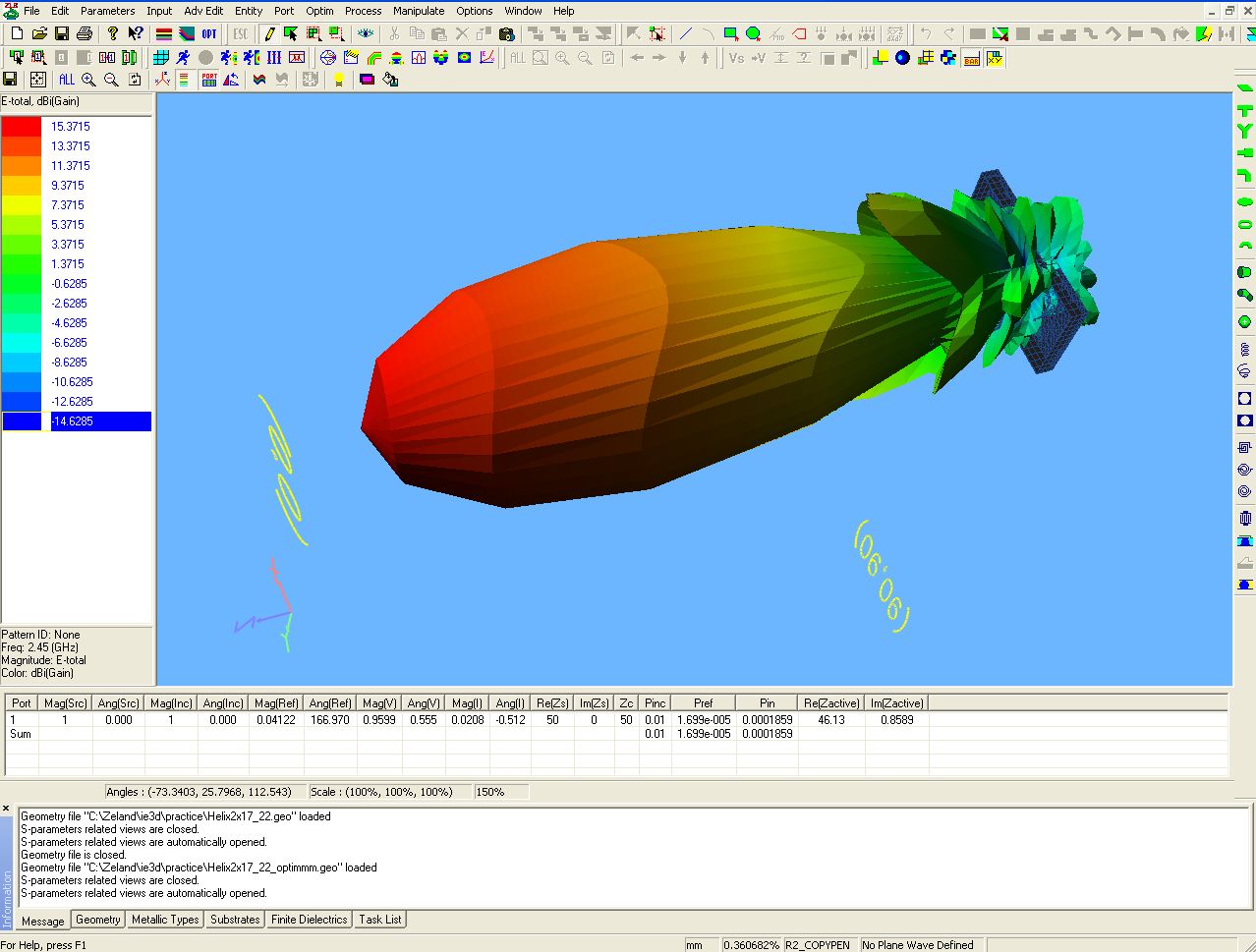
Task: Click the red 15.3715 color legend swatch
Action: [x=22, y=127]
